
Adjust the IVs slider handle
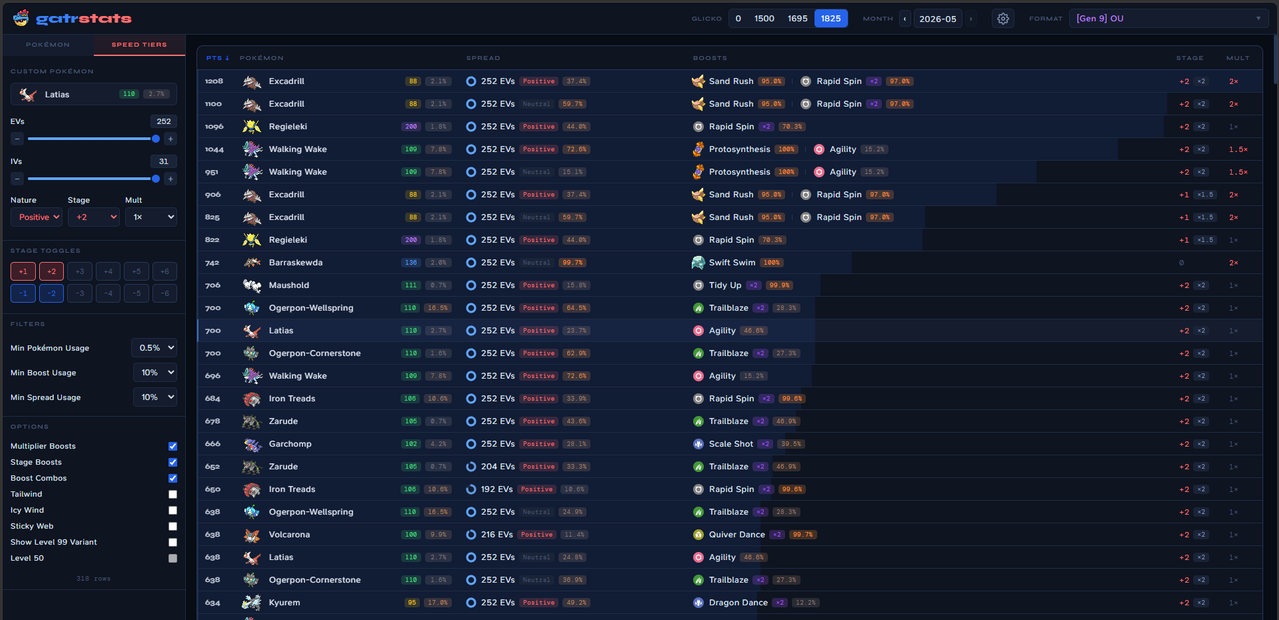click(x=156, y=179)
